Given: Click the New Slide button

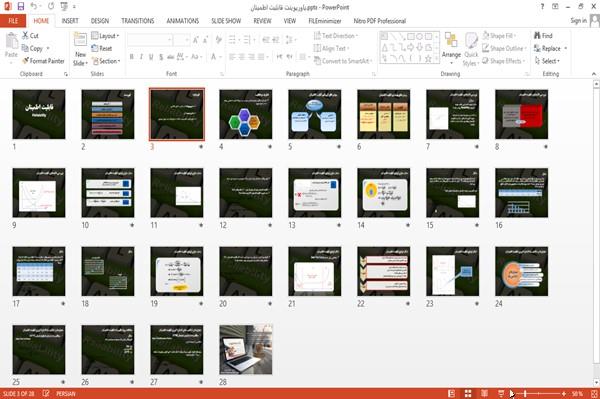Looking at the screenshot, I should pyautogui.click(x=80, y=49).
